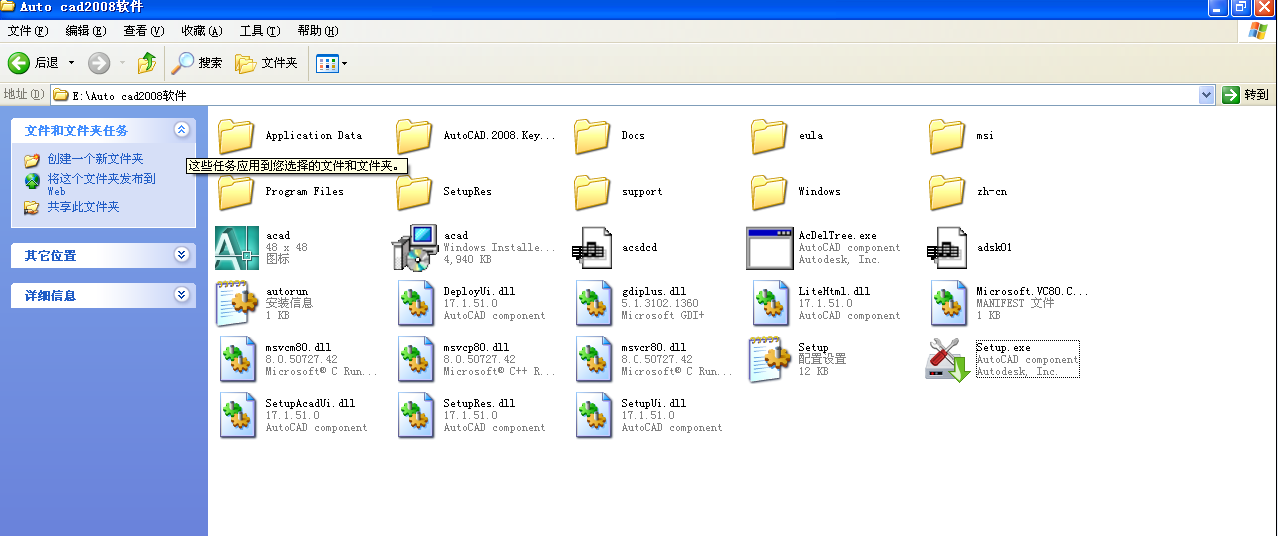Select the Program Files folder
Image resolution: width=1278 pixels, height=536 pixels.
(x=281, y=192)
